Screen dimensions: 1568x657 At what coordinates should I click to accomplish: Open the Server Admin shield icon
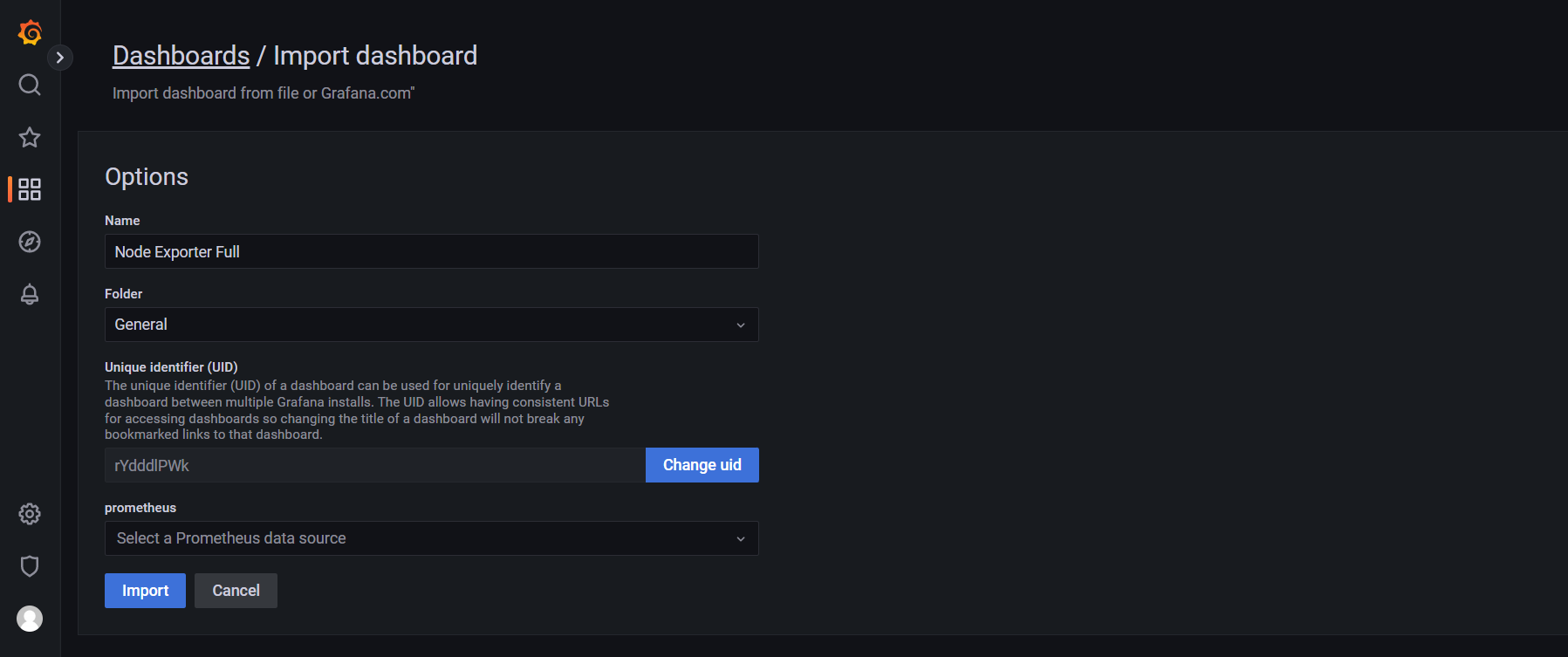pos(30,566)
